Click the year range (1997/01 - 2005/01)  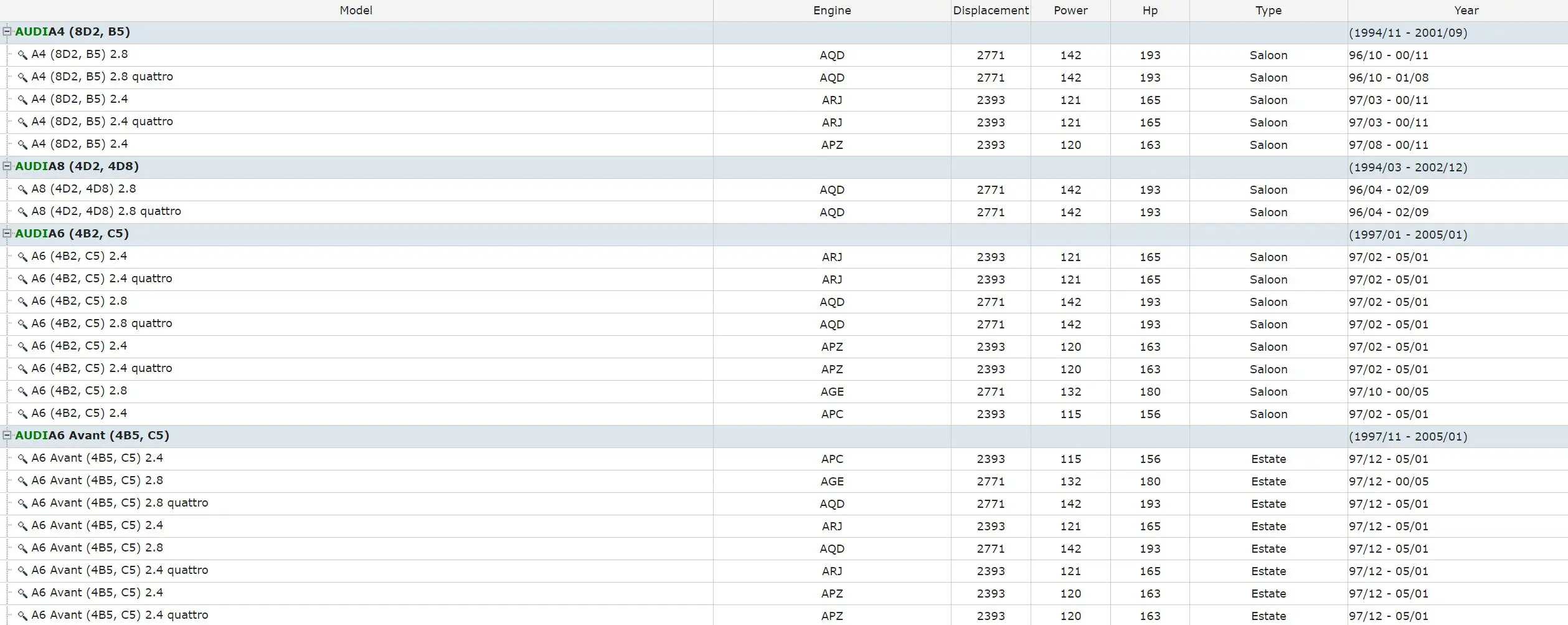click(1408, 235)
